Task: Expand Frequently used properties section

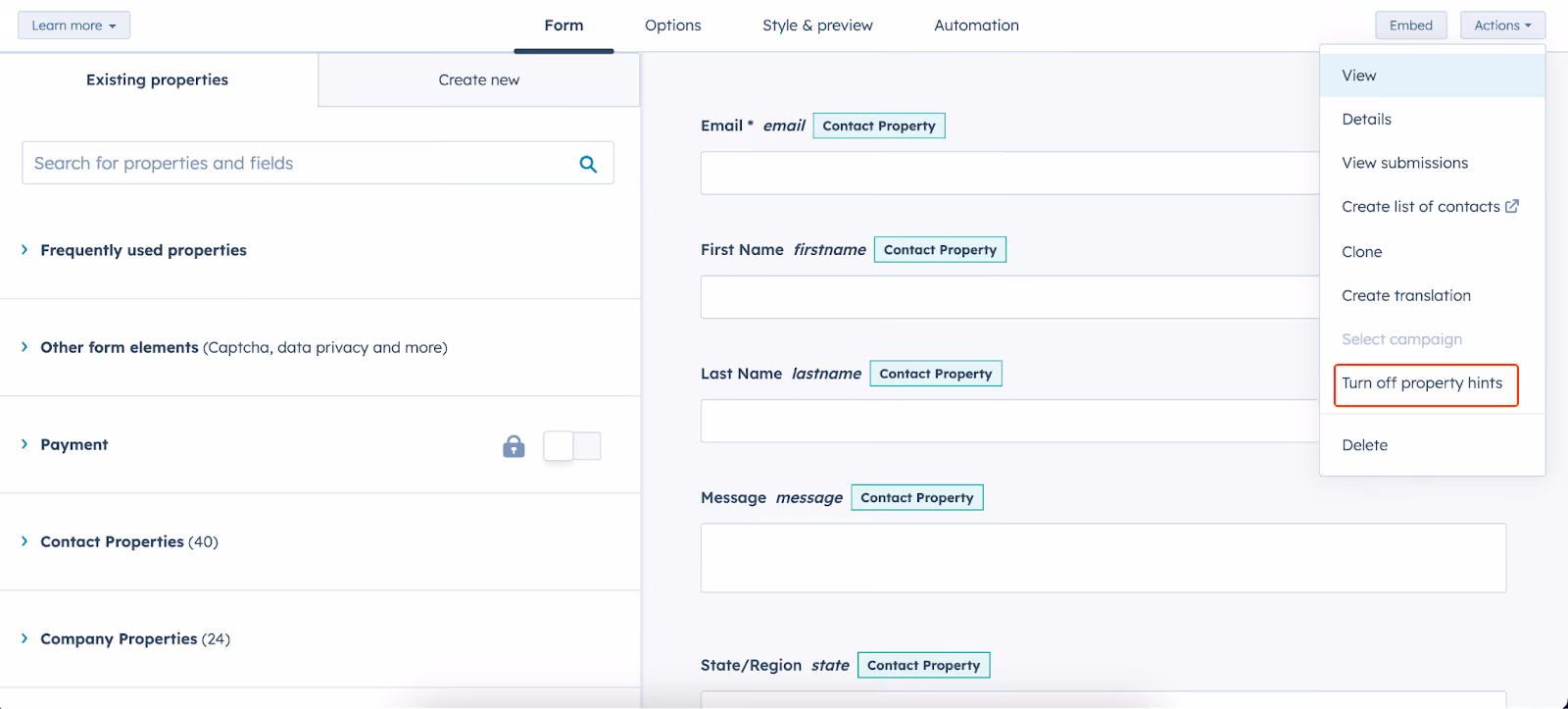Action: [24, 250]
